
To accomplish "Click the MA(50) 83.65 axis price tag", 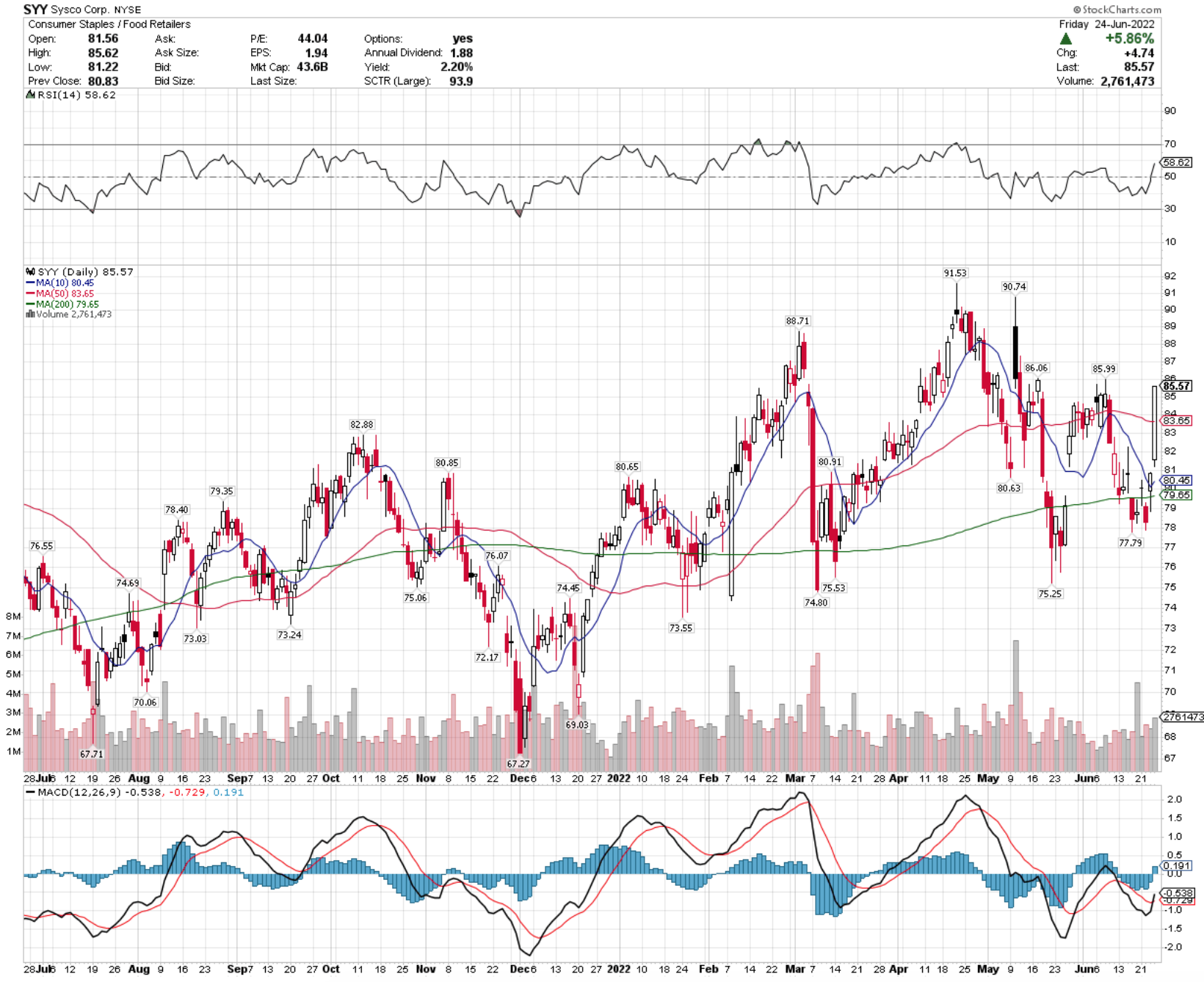I will [x=1177, y=421].
